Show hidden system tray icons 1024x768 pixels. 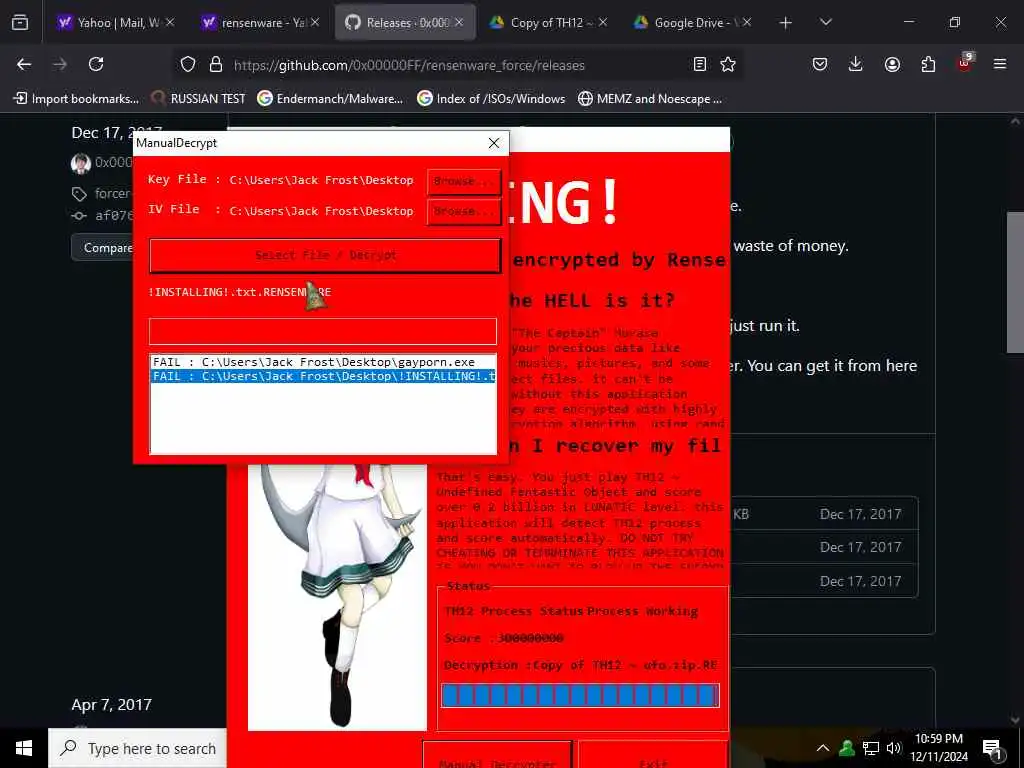tap(823, 748)
